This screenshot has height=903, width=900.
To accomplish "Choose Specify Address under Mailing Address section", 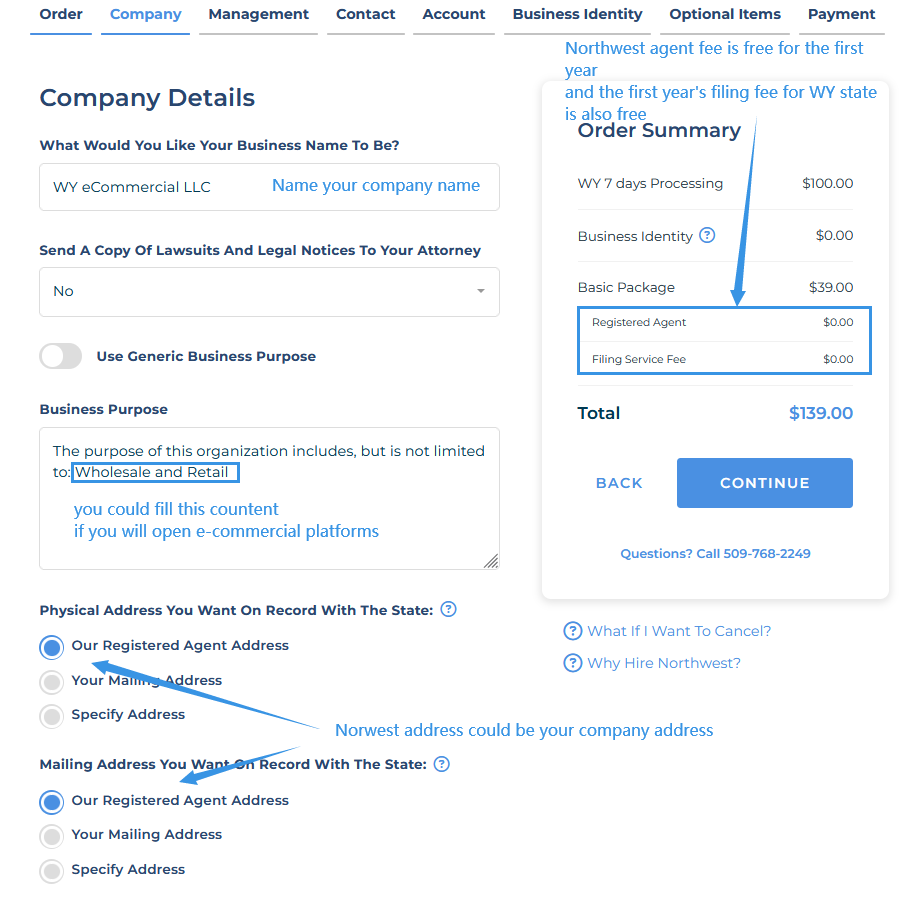I will coord(51,871).
